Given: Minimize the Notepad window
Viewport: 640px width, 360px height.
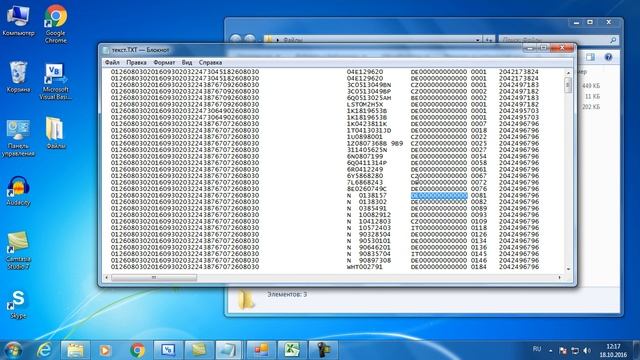Looking at the screenshot, I should click(529, 48).
